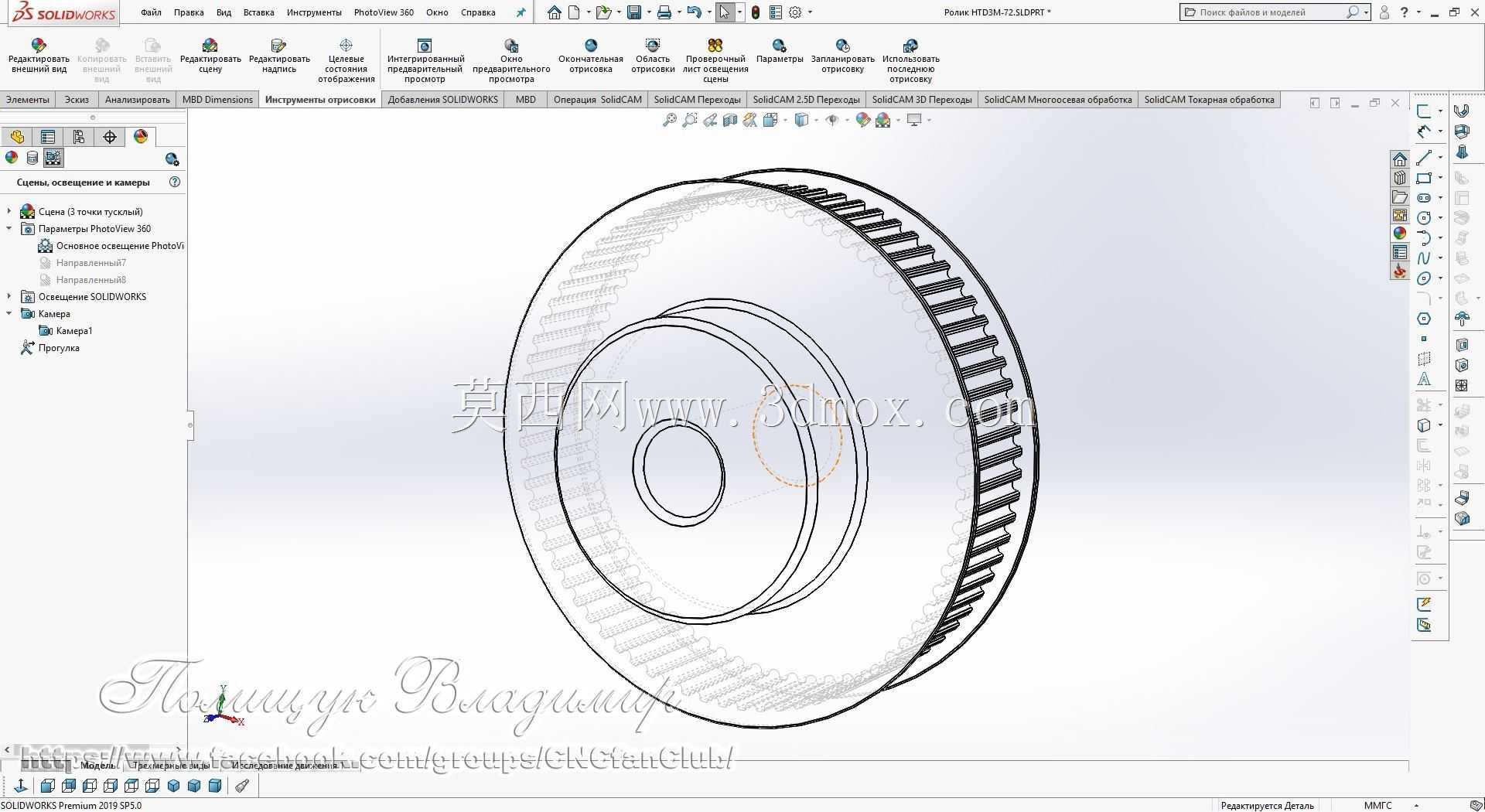Select the Камера1 tree item
This screenshot has height=812, width=1485.
point(66,331)
